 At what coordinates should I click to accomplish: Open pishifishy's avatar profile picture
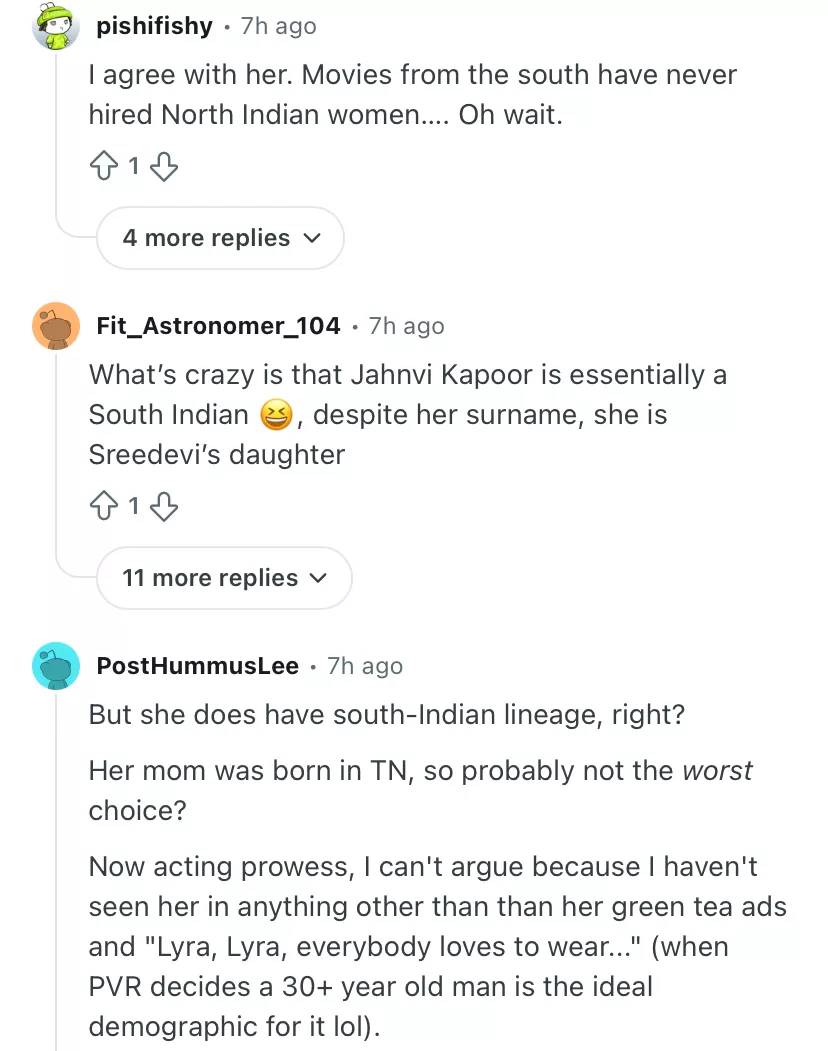(x=56, y=27)
